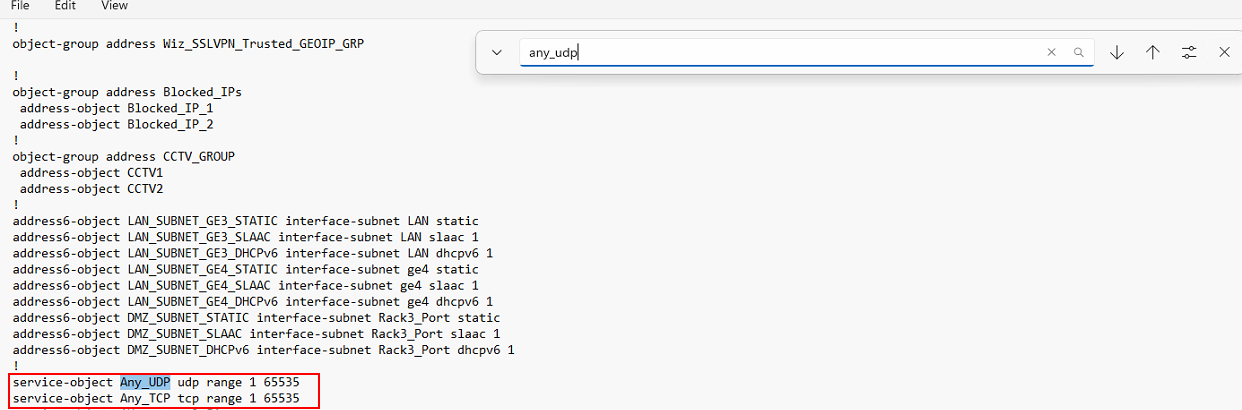Click the LAN_SUBNET_GE3_STATIC address6-object line

[x=245, y=221]
